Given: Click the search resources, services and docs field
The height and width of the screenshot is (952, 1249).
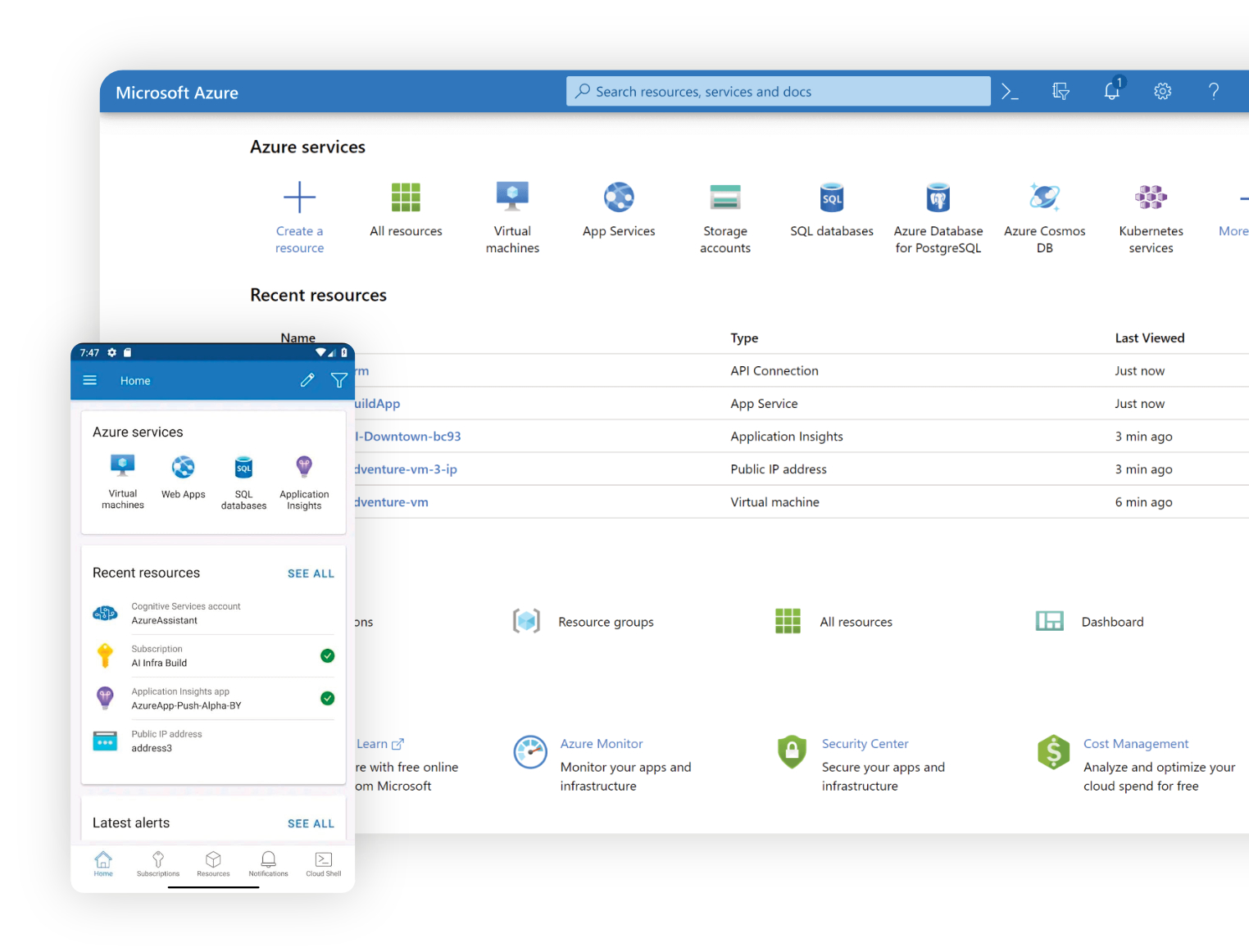Looking at the screenshot, I should 779,92.
